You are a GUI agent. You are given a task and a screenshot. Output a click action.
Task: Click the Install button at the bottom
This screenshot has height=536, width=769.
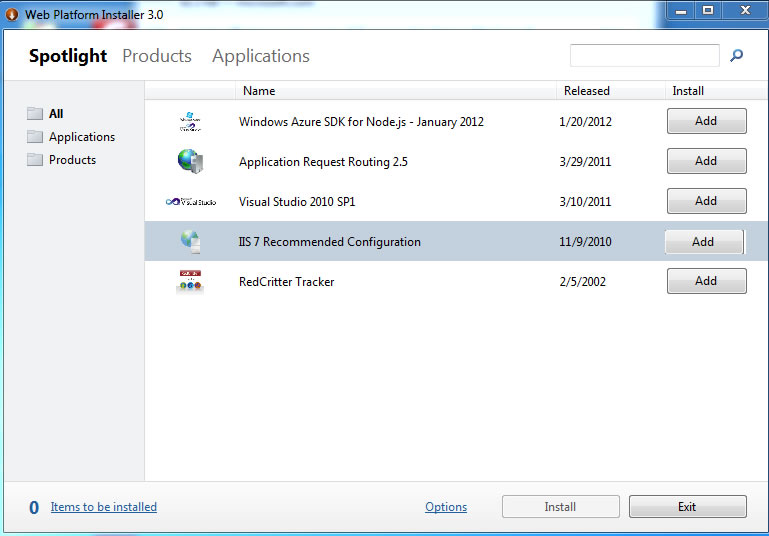(561, 507)
